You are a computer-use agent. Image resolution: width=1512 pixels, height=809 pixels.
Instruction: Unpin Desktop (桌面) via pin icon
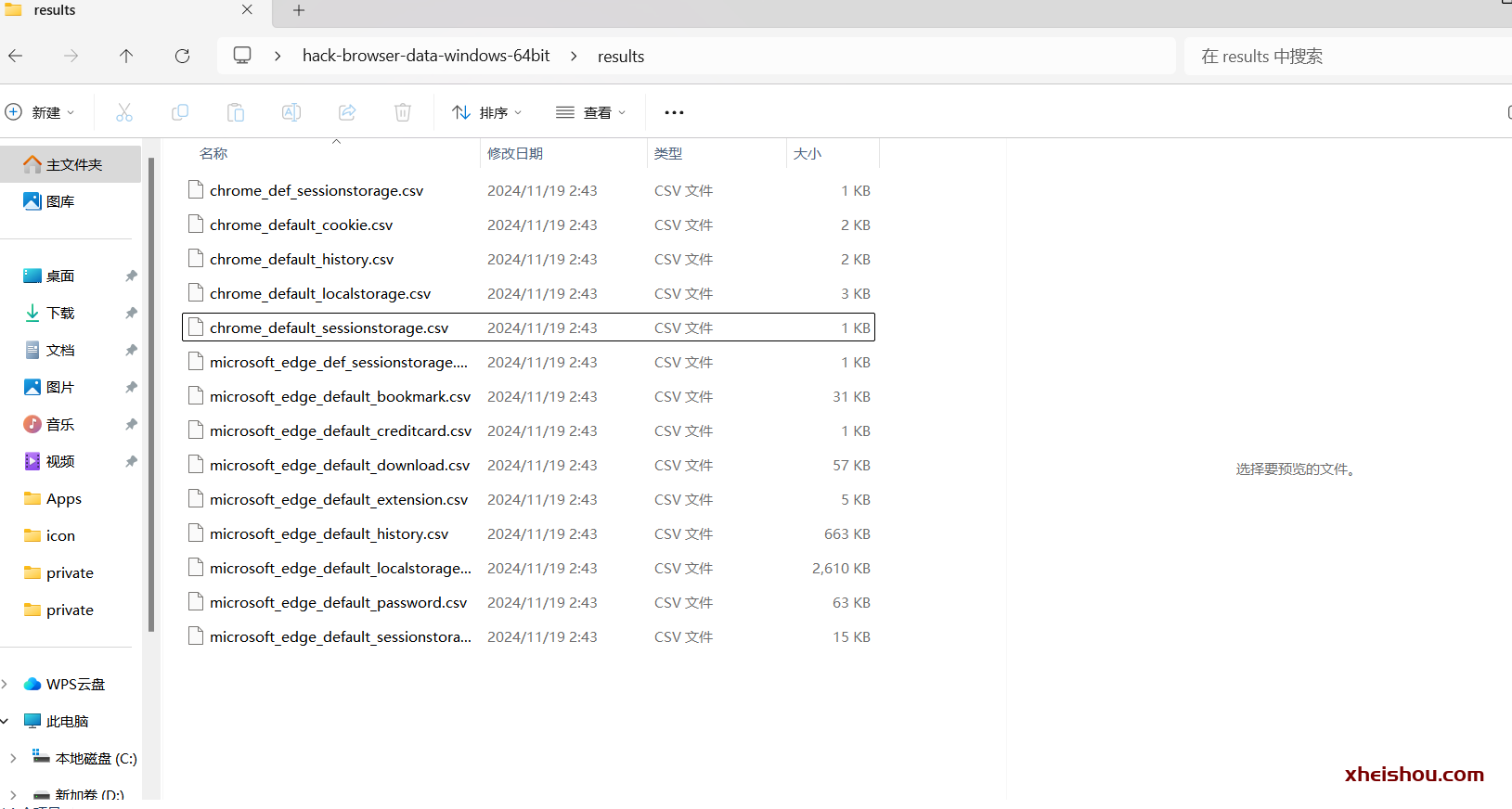(x=131, y=276)
